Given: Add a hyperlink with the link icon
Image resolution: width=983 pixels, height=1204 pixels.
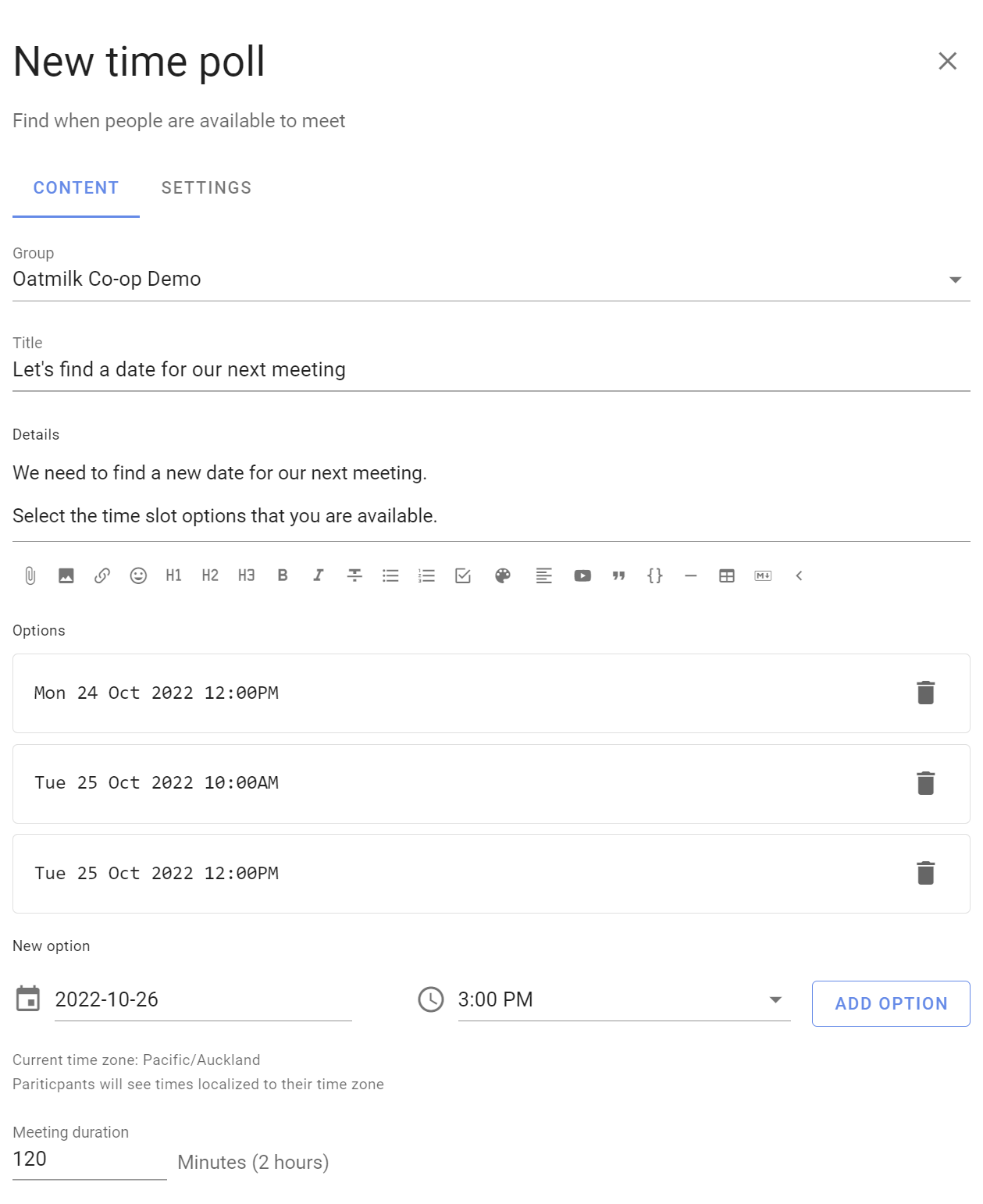Looking at the screenshot, I should (x=102, y=575).
